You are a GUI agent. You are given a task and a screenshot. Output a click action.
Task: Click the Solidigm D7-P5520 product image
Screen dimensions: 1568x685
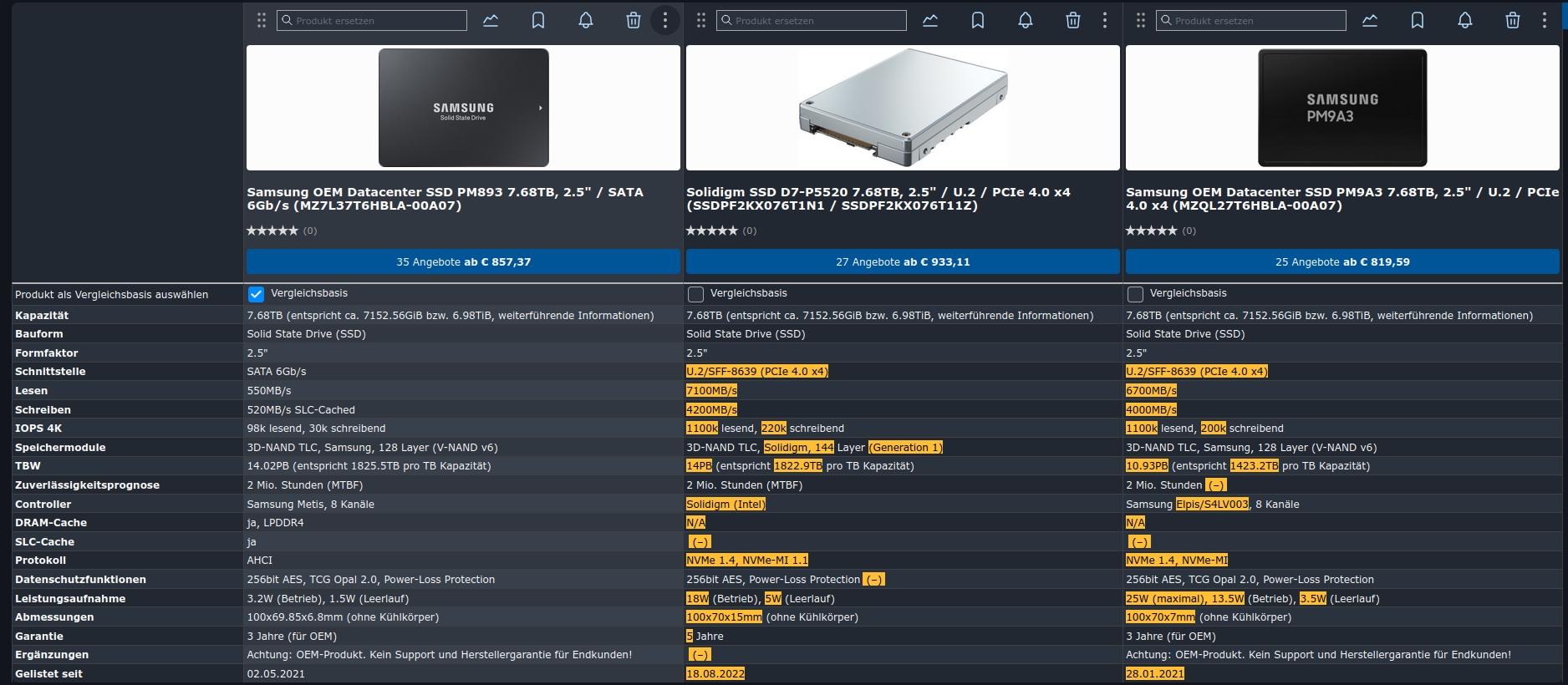903,108
